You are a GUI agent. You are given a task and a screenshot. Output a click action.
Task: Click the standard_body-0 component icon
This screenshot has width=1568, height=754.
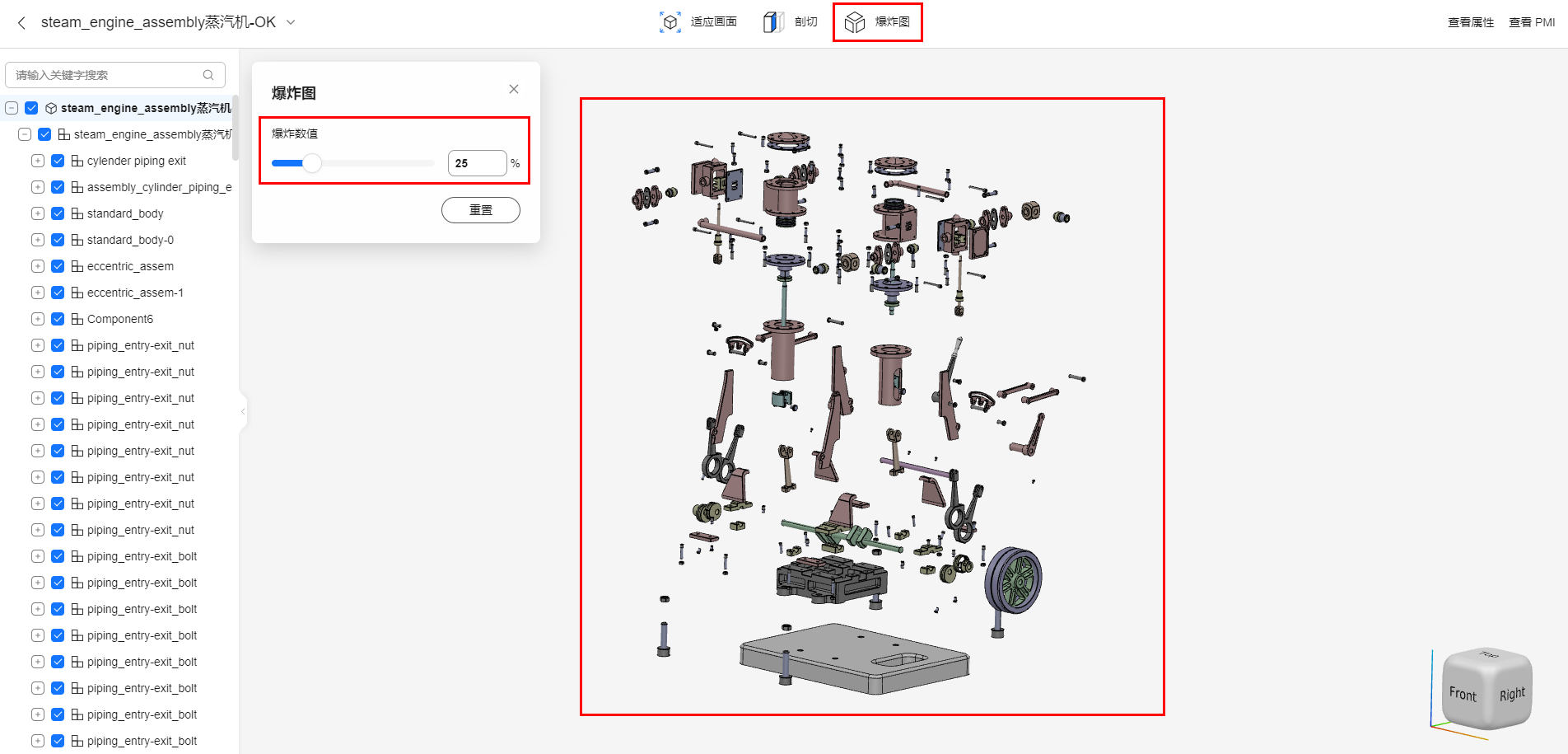point(77,240)
